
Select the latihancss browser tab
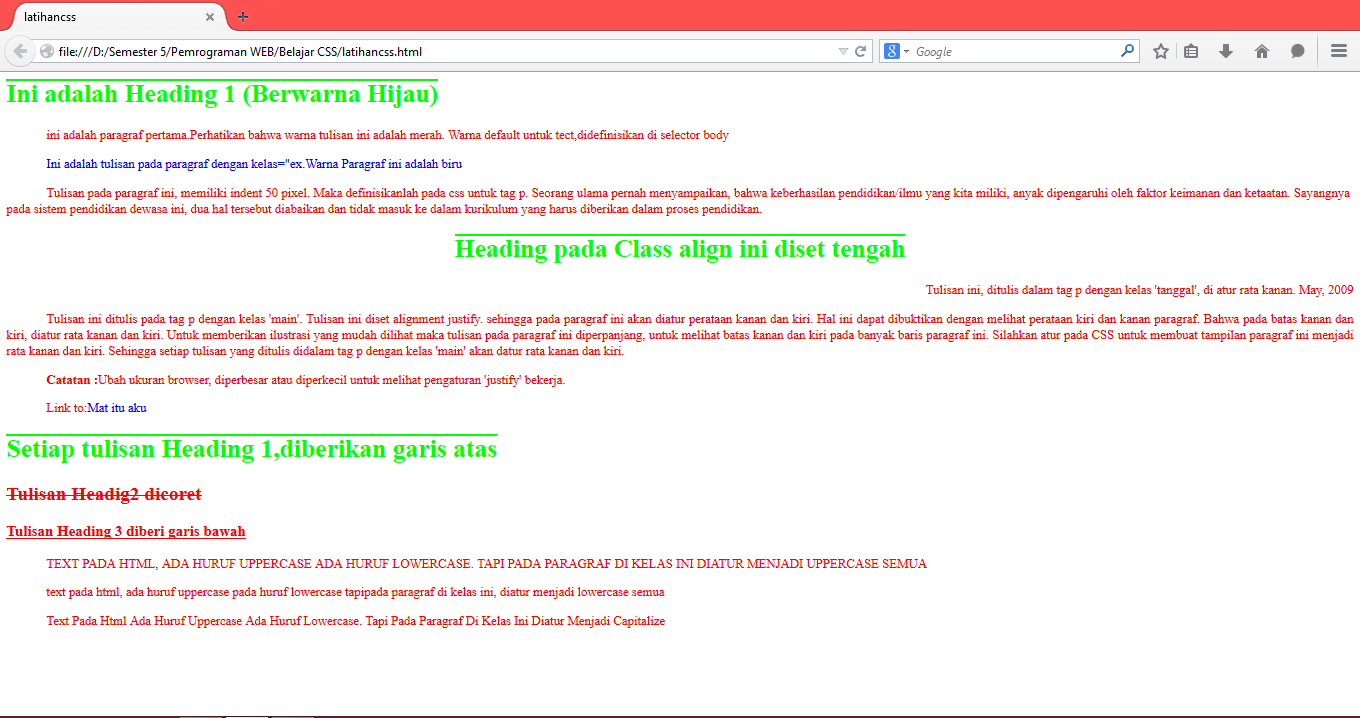point(110,16)
